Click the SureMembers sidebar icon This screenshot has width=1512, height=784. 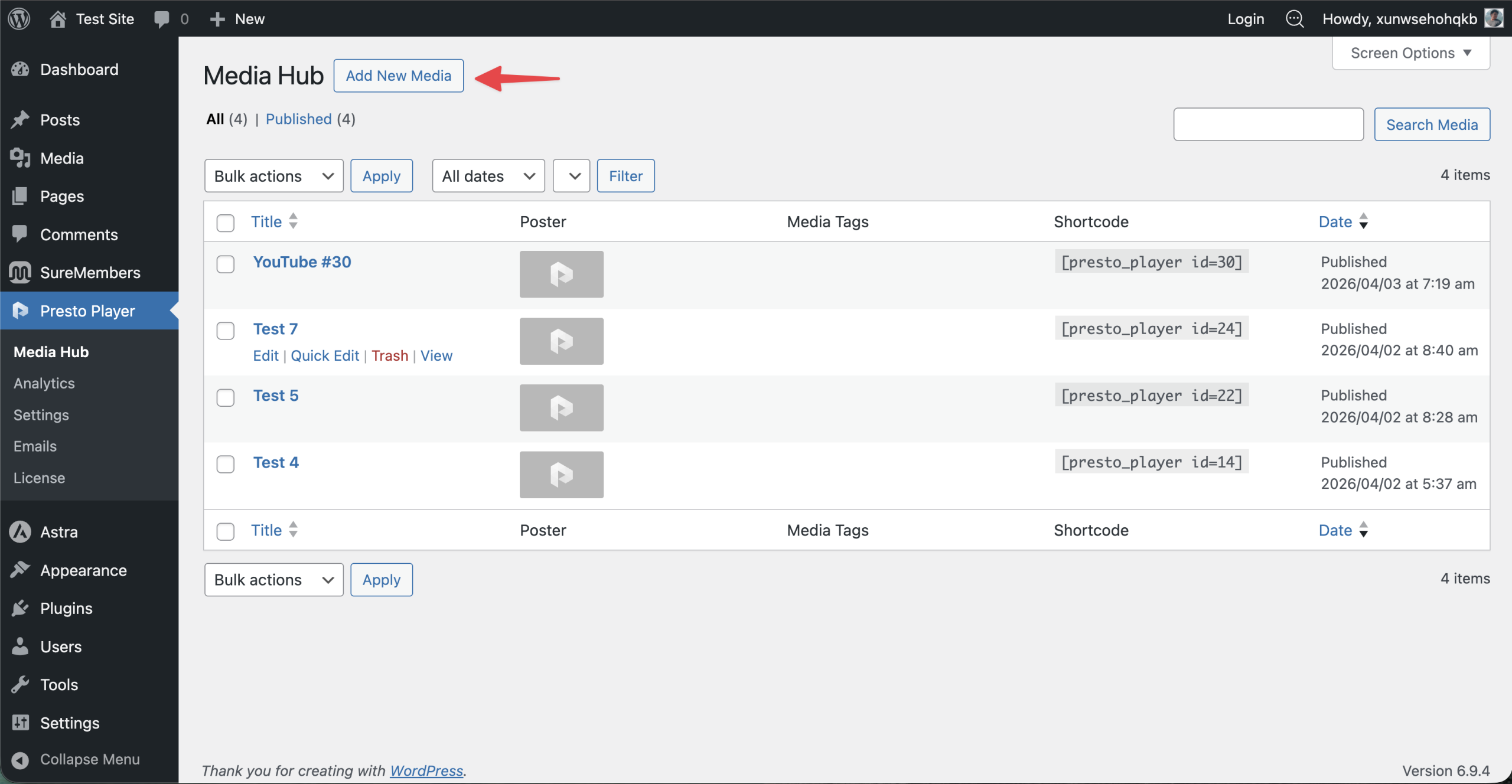pyautogui.click(x=19, y=272)
